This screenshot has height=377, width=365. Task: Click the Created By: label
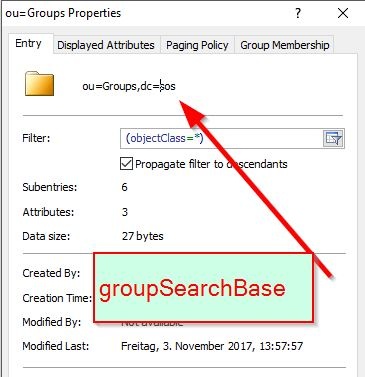coord(51,273)
